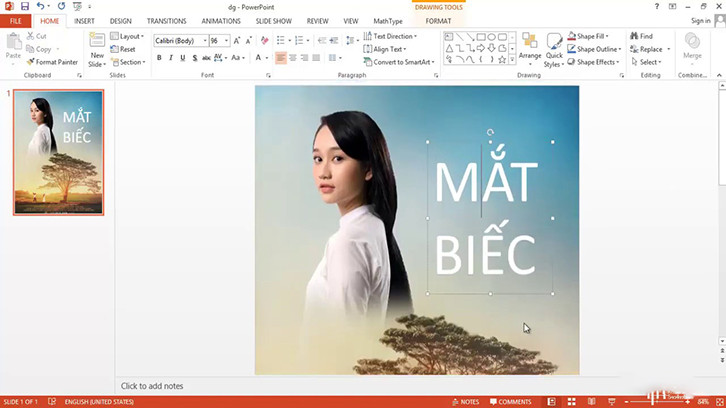Center the text alignment
The width and height of the screenshot is (726, 408).
tap(293, 58)
